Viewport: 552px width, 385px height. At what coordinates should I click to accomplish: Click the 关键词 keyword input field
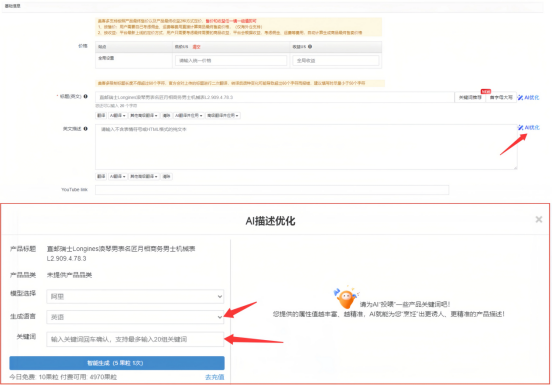135,339
